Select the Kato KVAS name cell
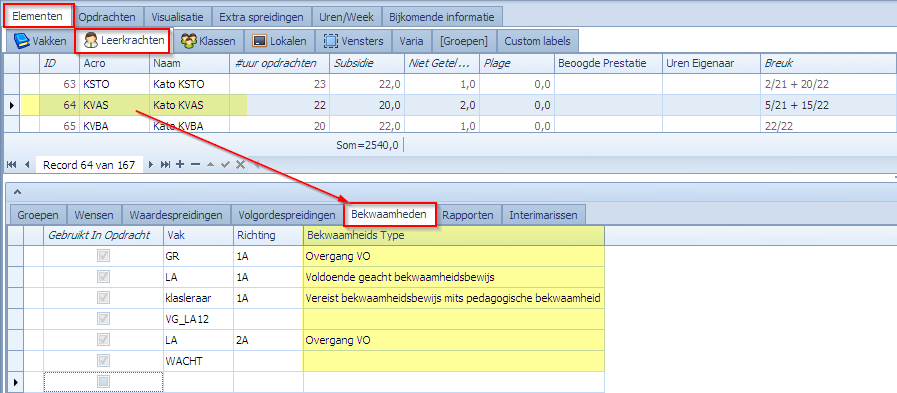Viewport: 897px width, 393px height. [x=189, y=105]
